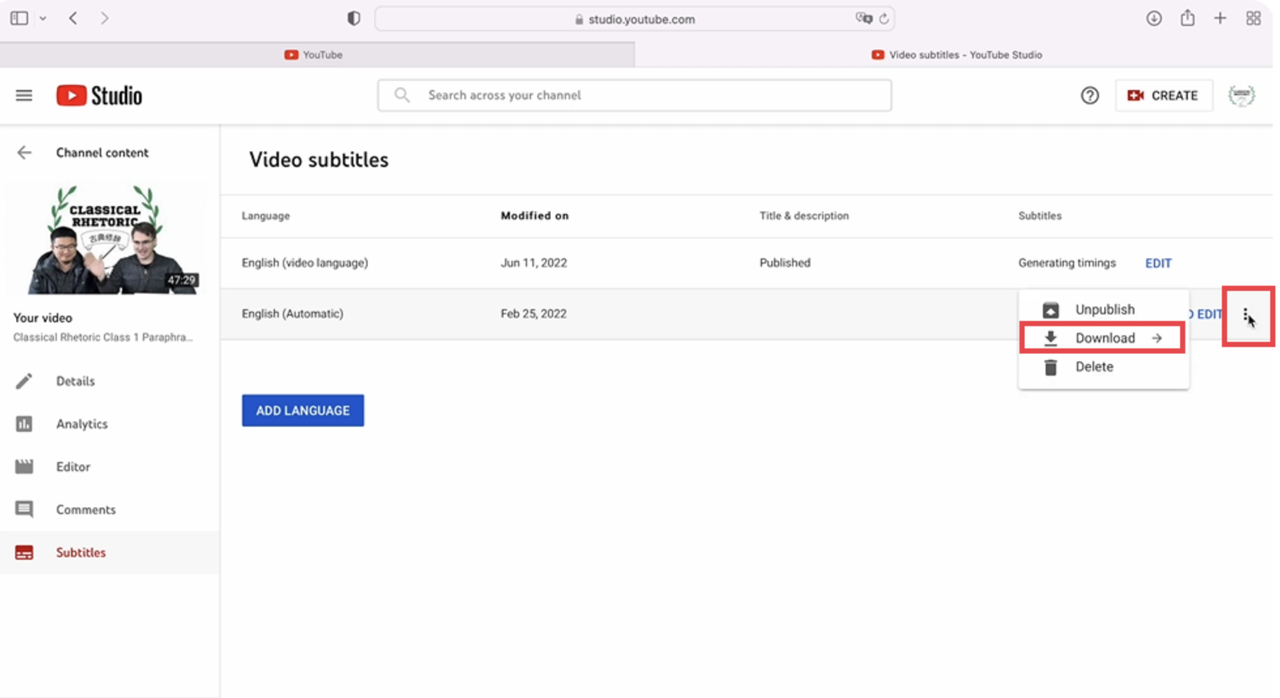Click the Your video label
This screenshot has height=698, width=1280.
point(43,318)
